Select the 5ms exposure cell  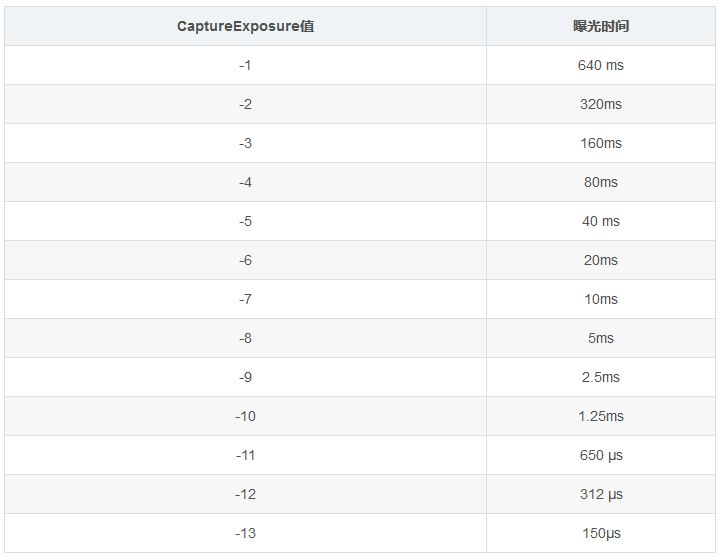click(x=601, y=338)
